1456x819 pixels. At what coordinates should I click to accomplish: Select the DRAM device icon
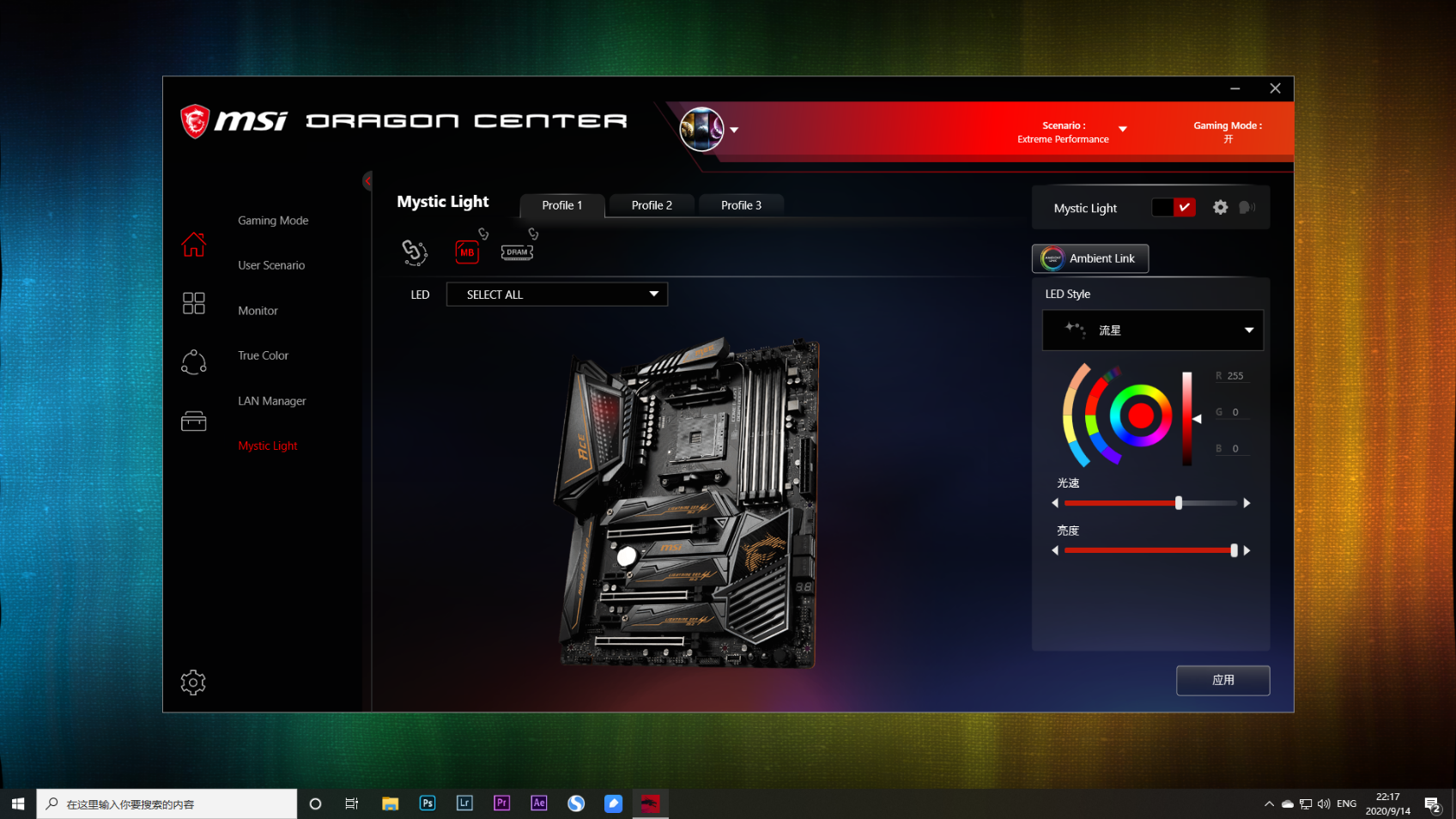[517, 252]
